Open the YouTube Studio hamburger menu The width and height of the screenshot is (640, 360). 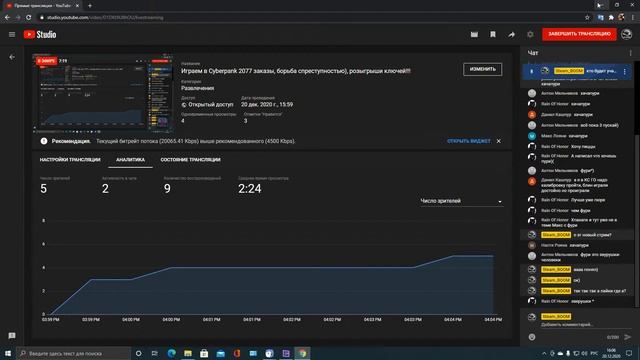pos(12,35)
